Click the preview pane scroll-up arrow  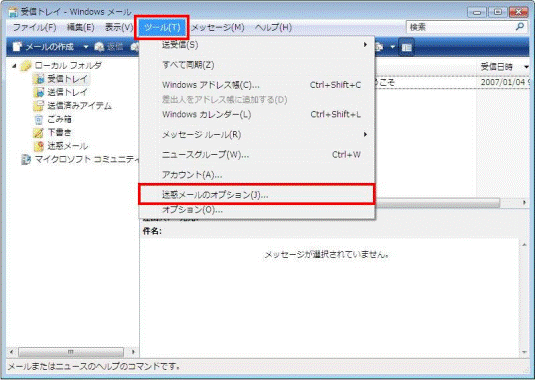tap(524, 245)
